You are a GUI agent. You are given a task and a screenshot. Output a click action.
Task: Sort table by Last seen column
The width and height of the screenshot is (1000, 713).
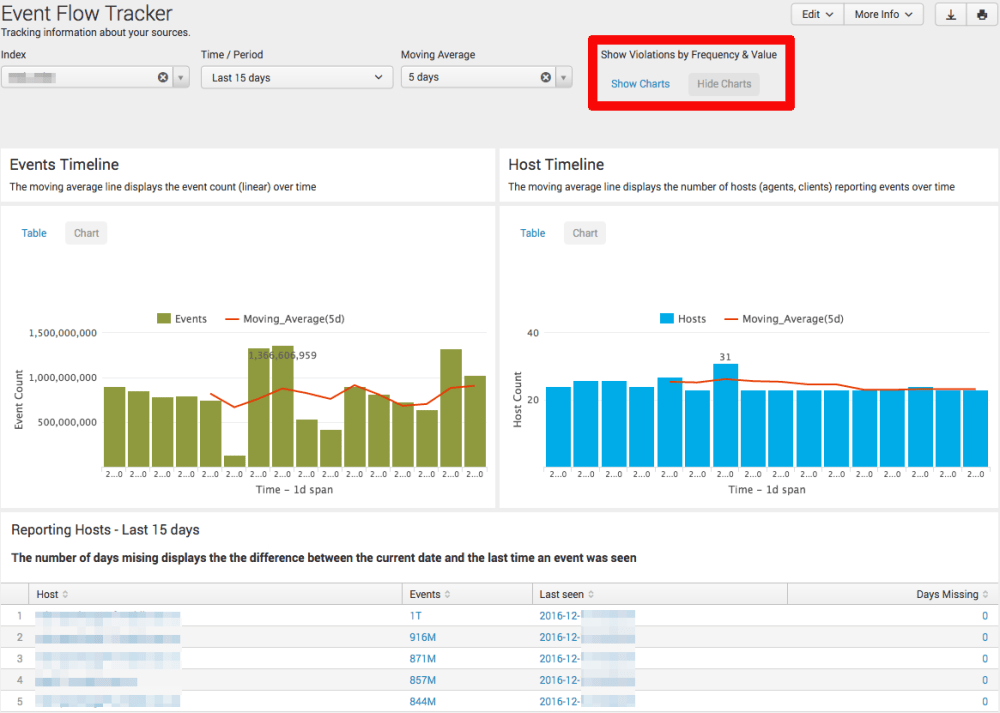tap(567, 595)
